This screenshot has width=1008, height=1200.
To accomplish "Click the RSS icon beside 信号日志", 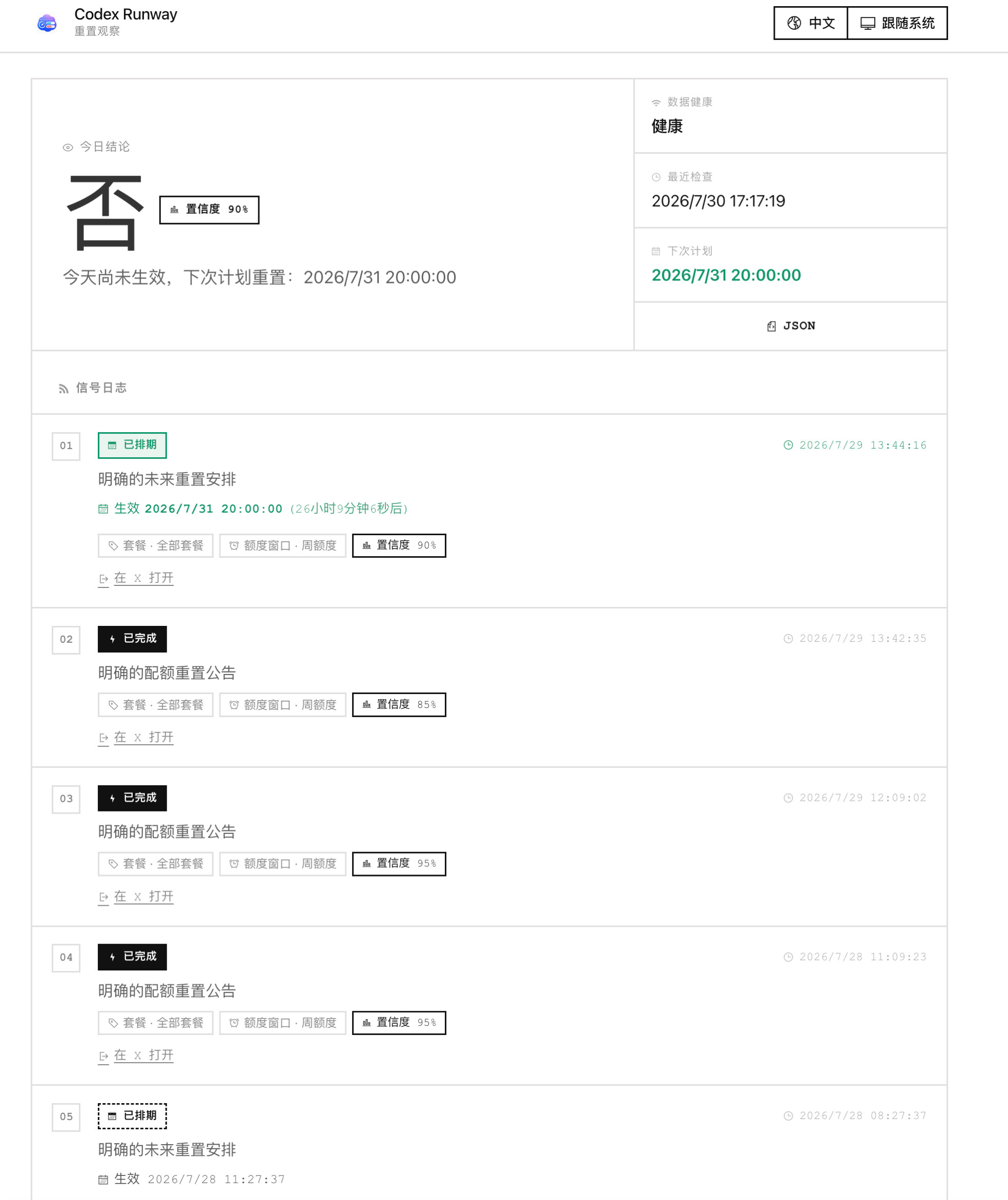I will click(64, 389).
